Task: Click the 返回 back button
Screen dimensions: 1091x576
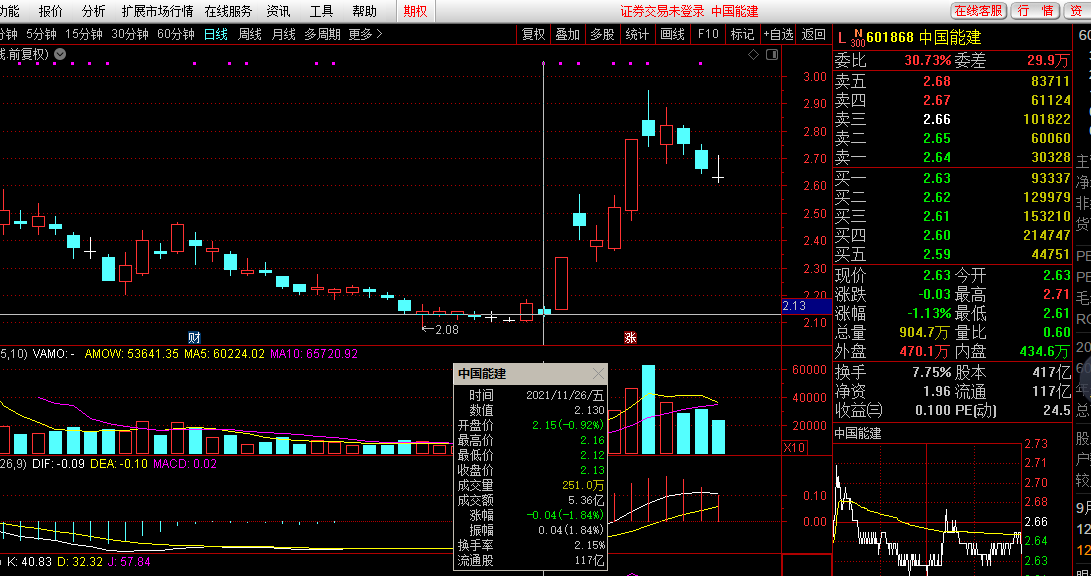Action: [813, 34]
